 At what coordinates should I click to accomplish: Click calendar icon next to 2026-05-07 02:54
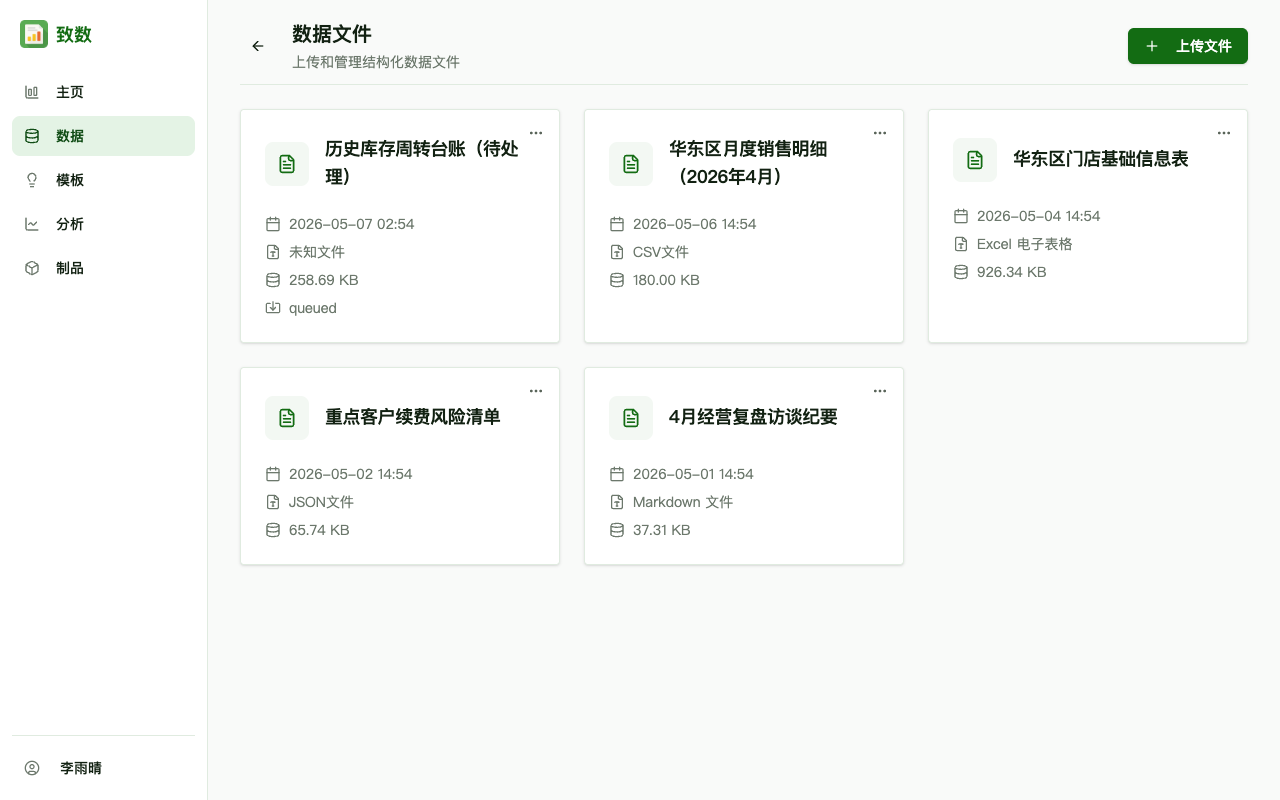pyautogui.click(x=273, y=224)
